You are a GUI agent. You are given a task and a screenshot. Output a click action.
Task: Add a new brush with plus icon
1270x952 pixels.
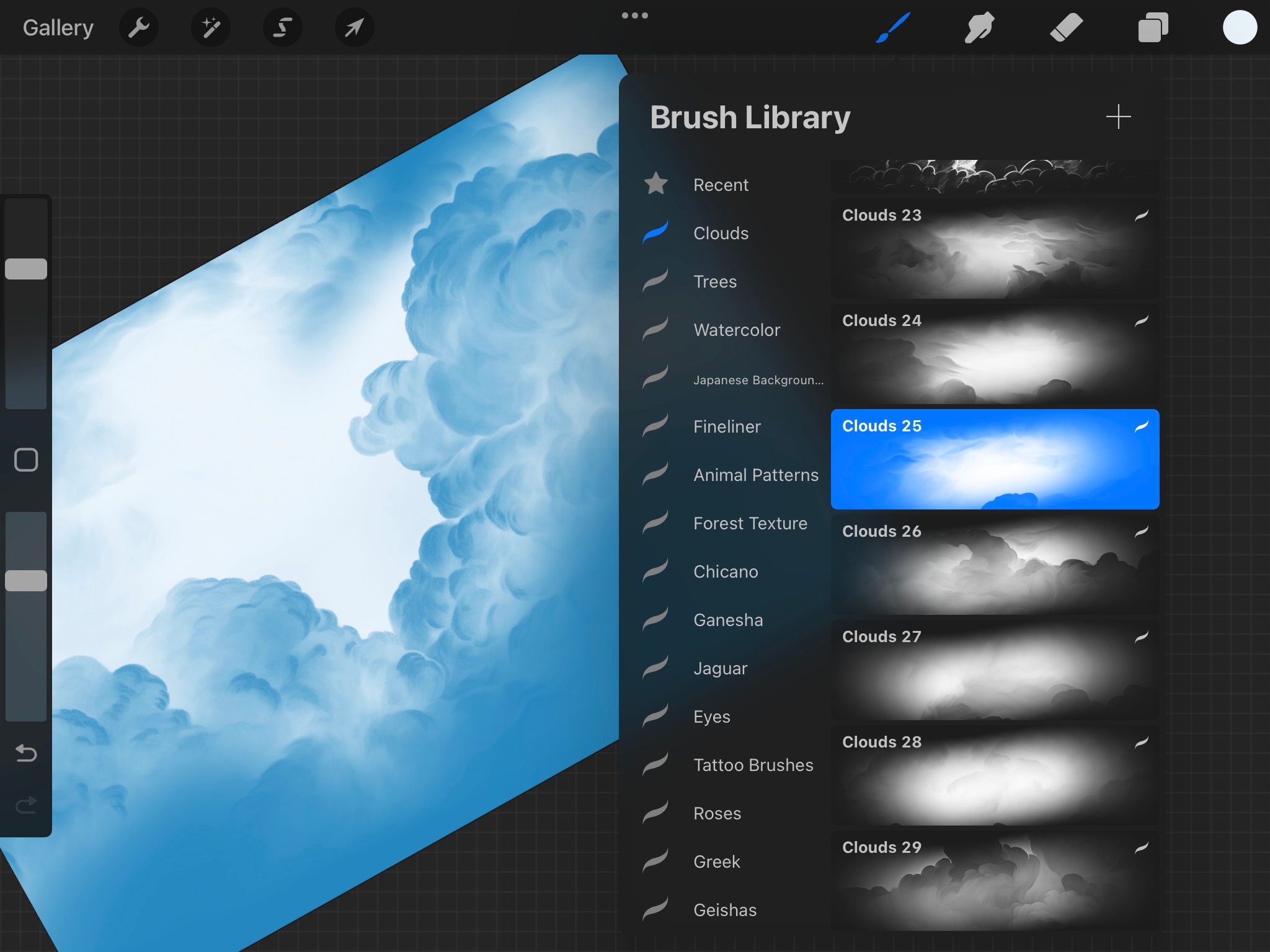coord(1118,117)
